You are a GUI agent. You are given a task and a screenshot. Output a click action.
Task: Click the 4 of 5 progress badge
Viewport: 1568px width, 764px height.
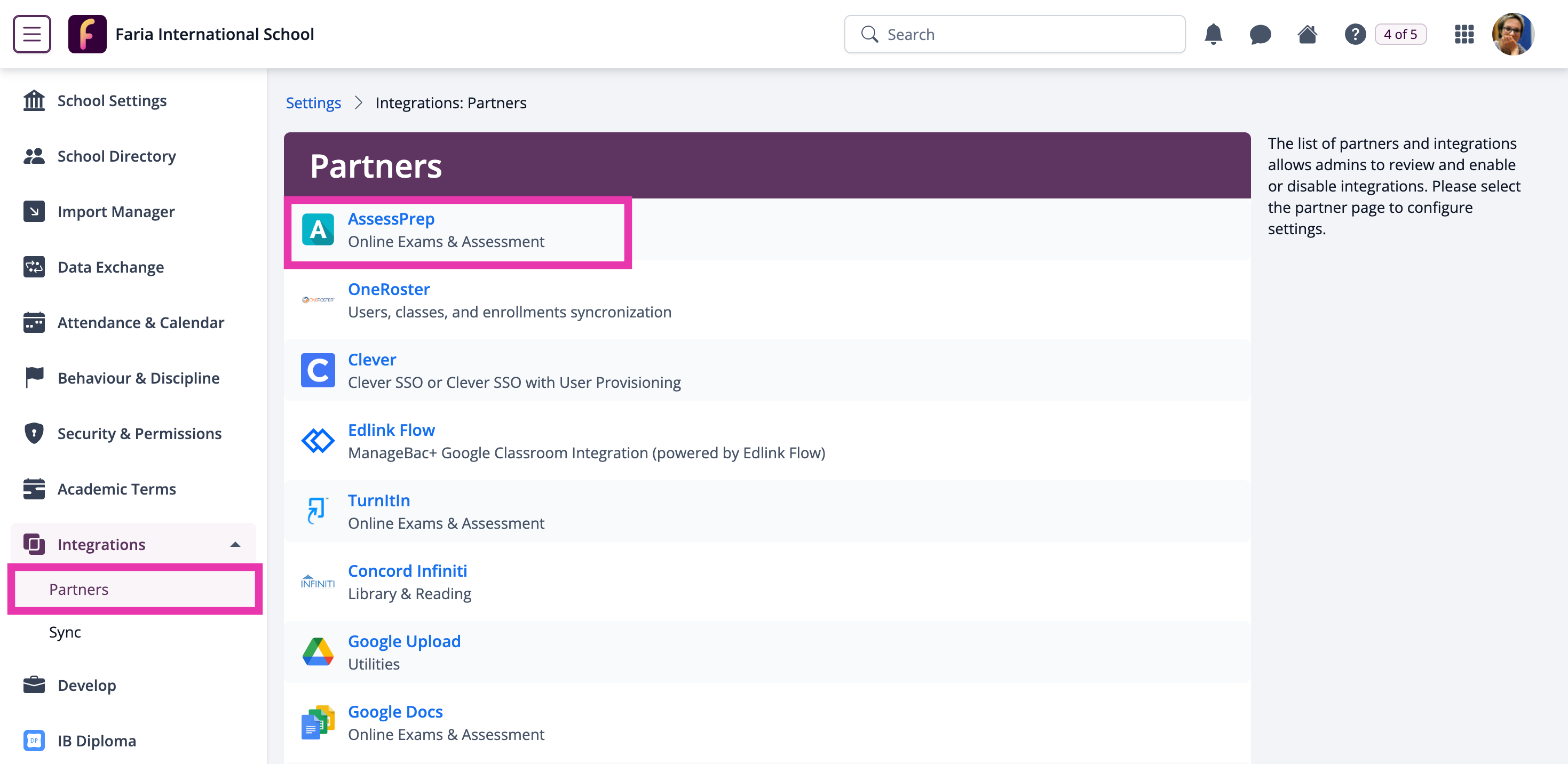point(1400,34)
